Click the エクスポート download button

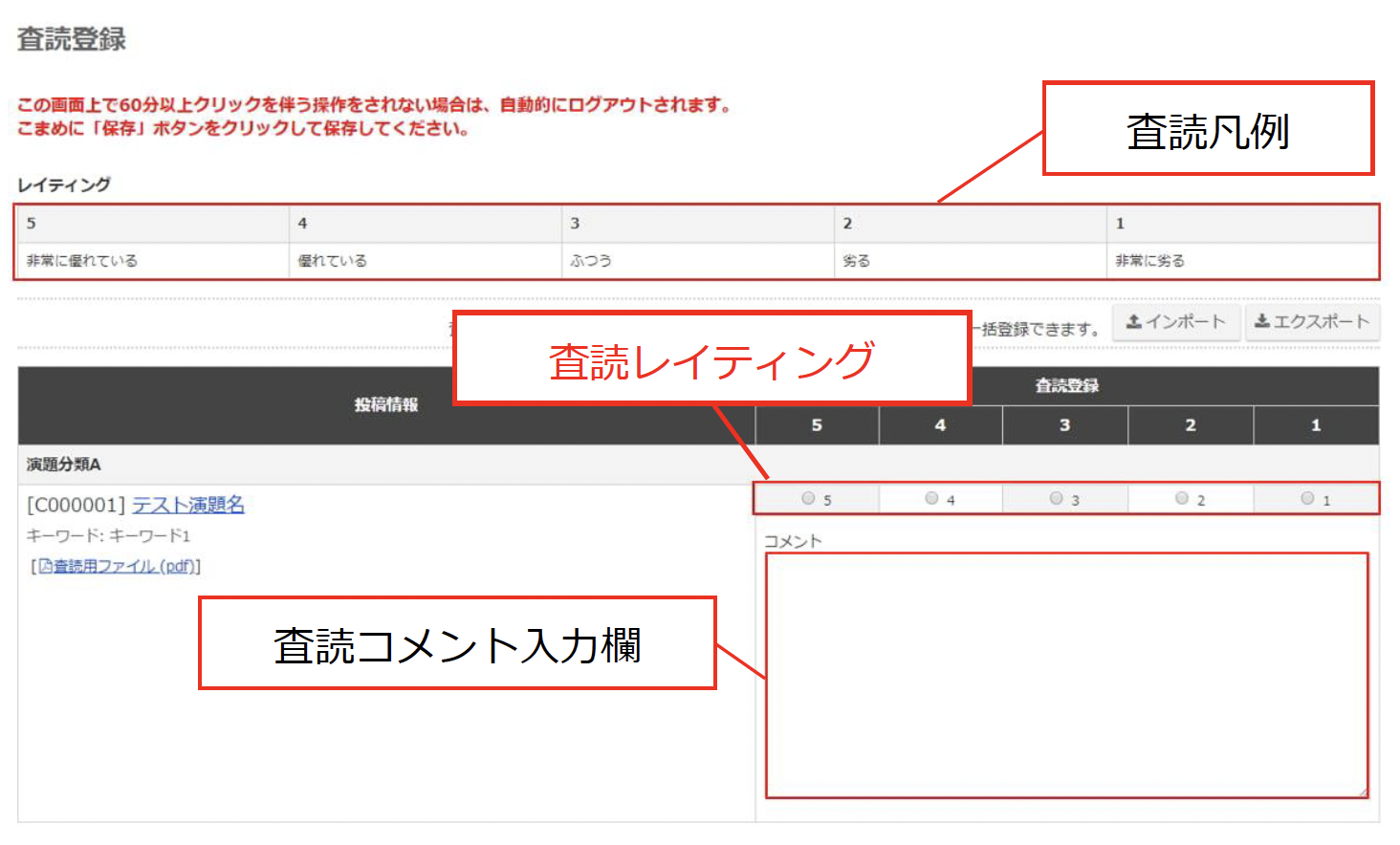[x=1312, y=322]
